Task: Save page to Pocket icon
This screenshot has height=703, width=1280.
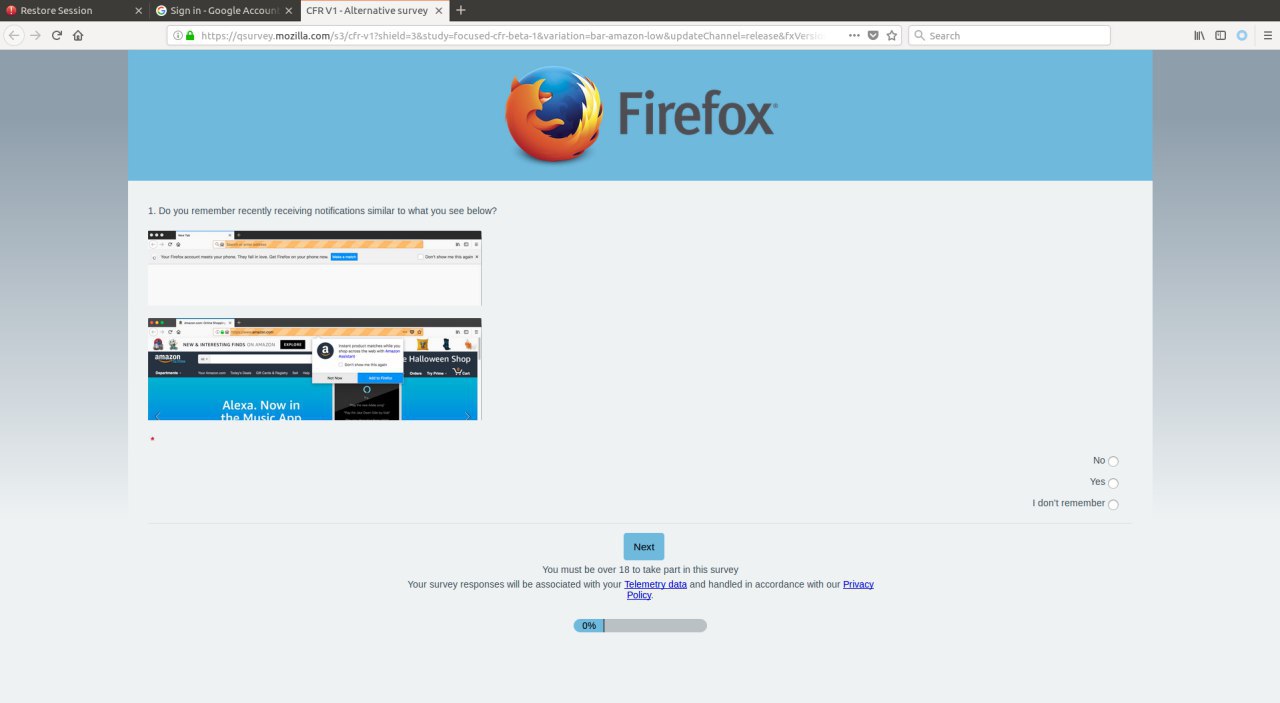Action: pyautogui.click(x=873, y=35)
